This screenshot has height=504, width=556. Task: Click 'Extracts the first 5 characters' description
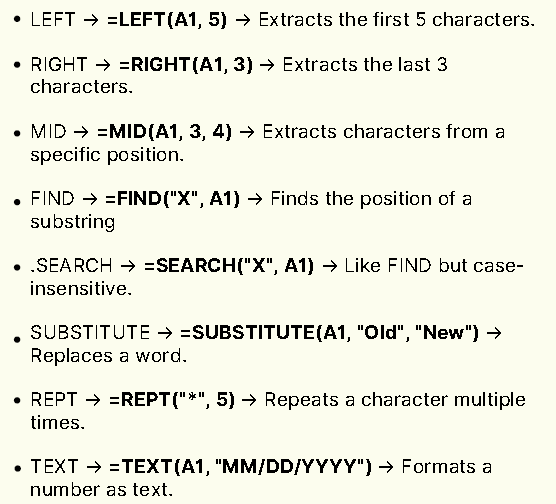[396, 20]
